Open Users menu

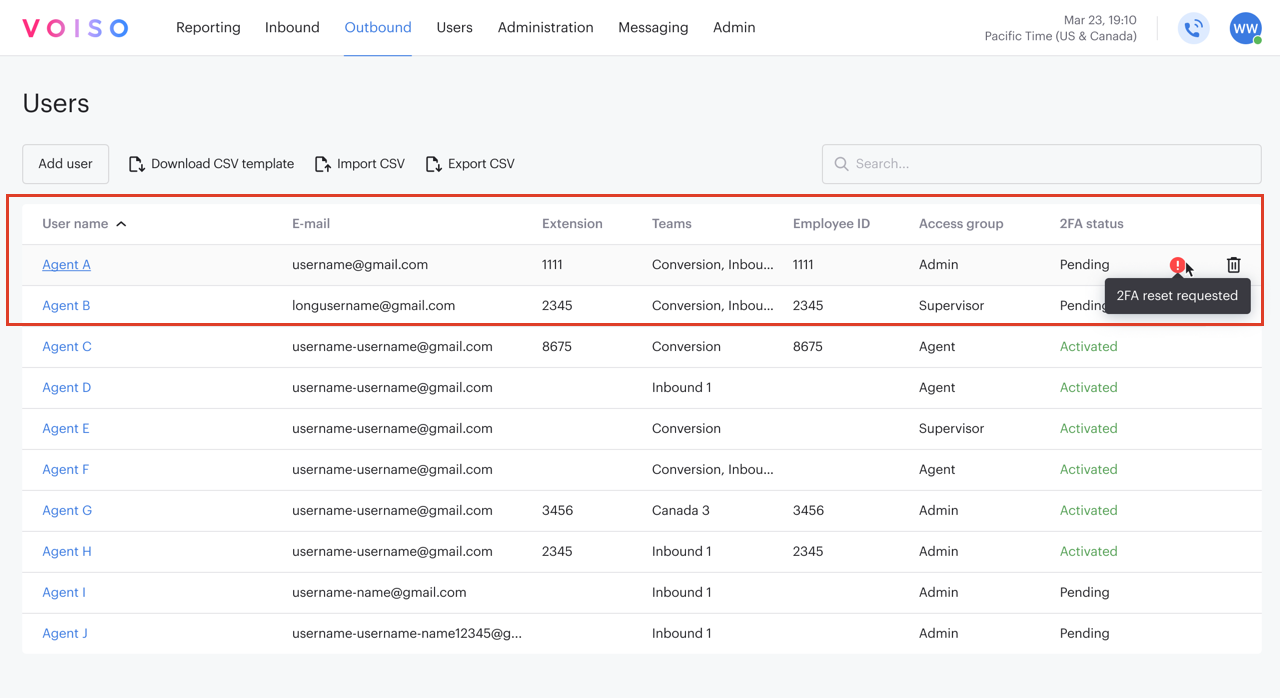[x=454, y=28]
